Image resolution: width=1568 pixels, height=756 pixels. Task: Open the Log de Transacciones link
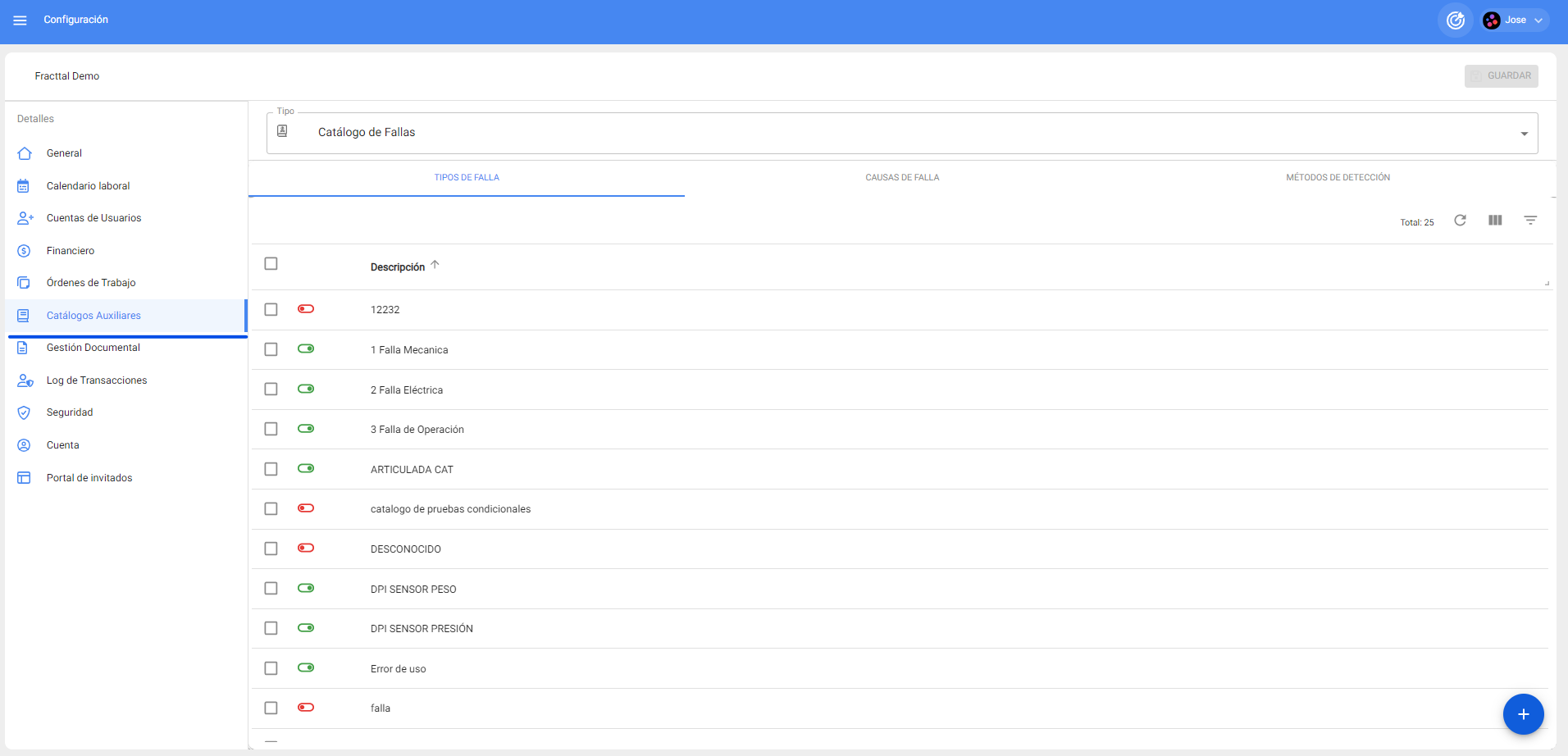pyautogui.click(x=97, y=380)
